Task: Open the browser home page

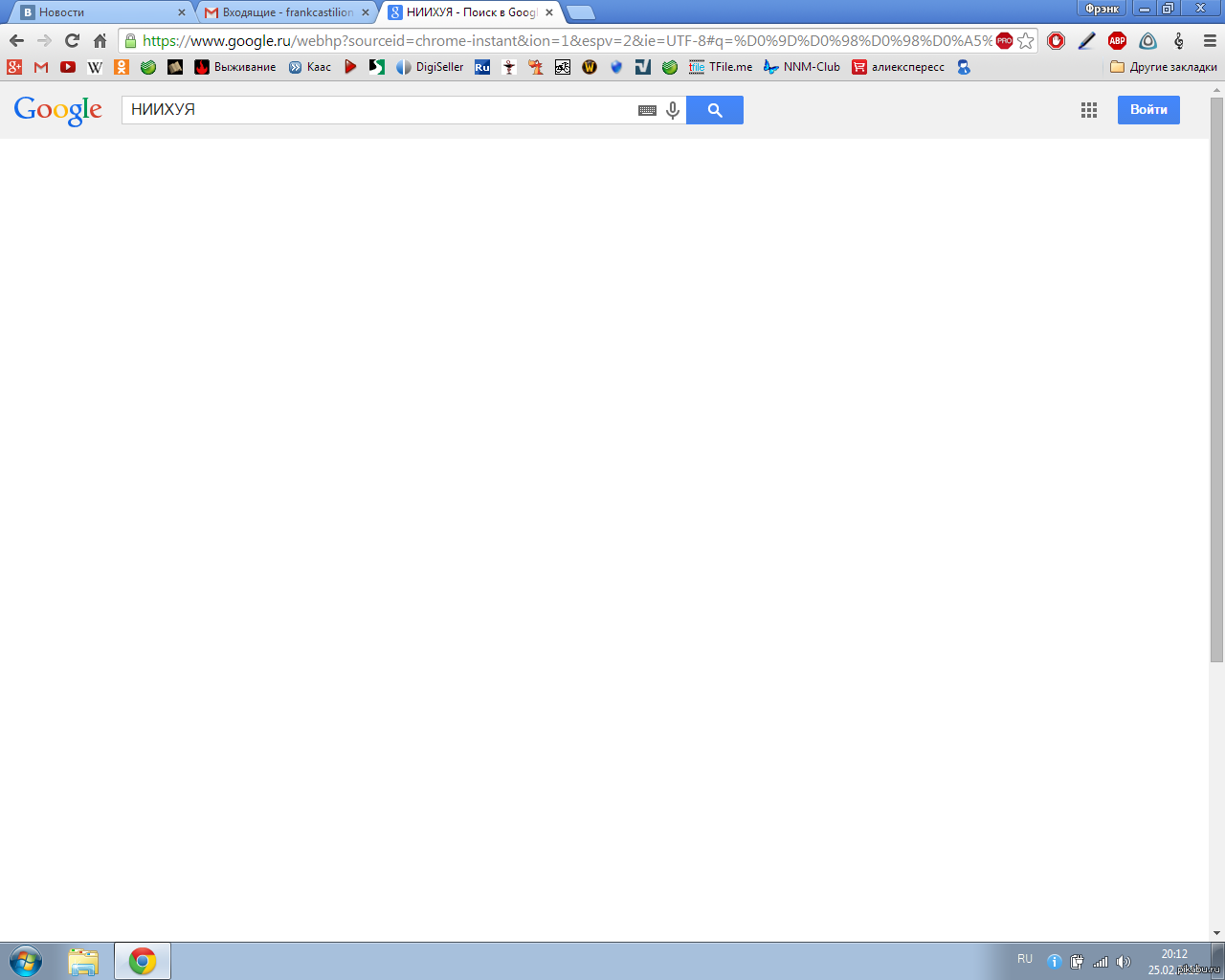Action: [x=100, y=40]
